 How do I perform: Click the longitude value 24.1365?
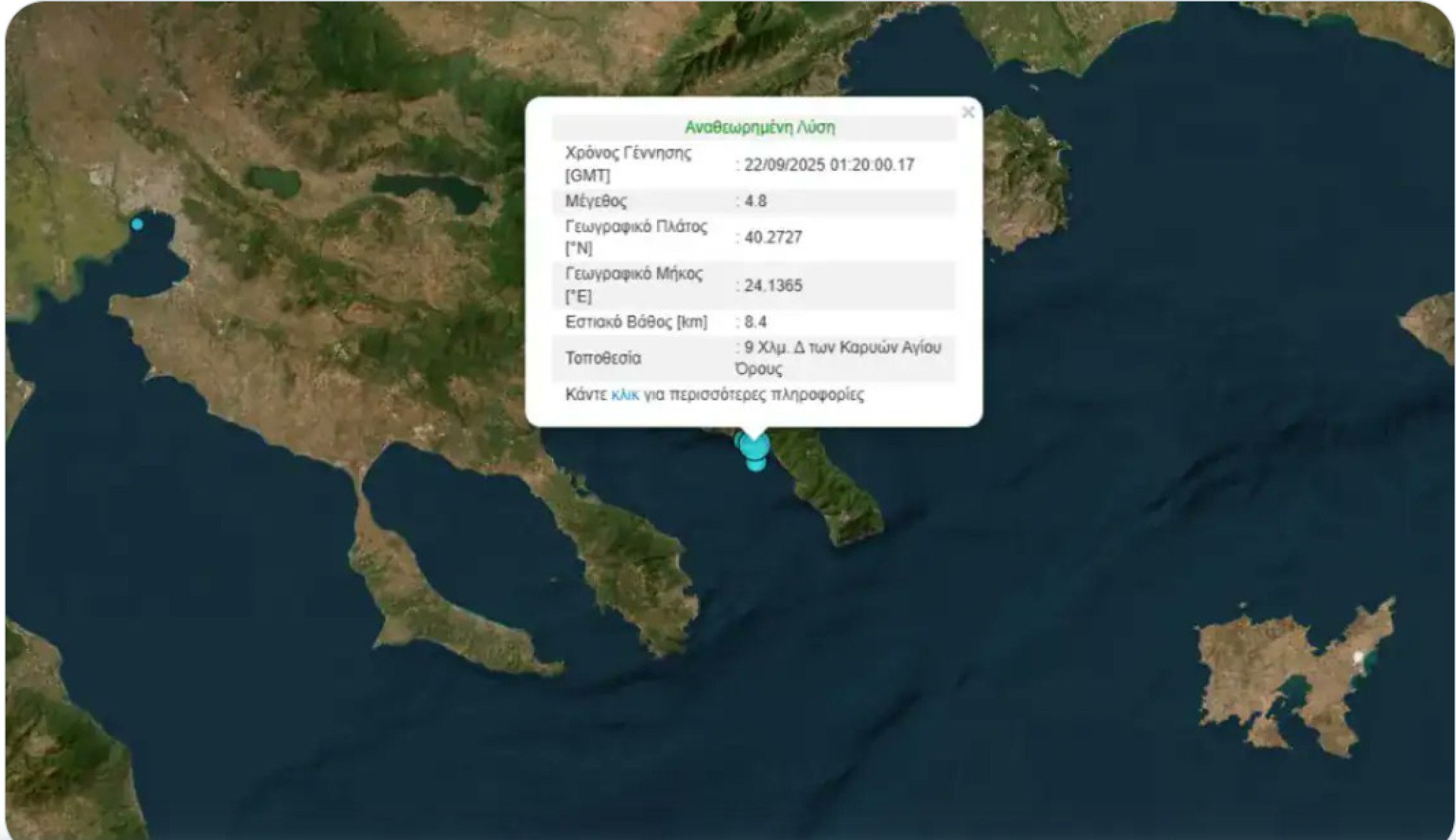pos(773,286)
